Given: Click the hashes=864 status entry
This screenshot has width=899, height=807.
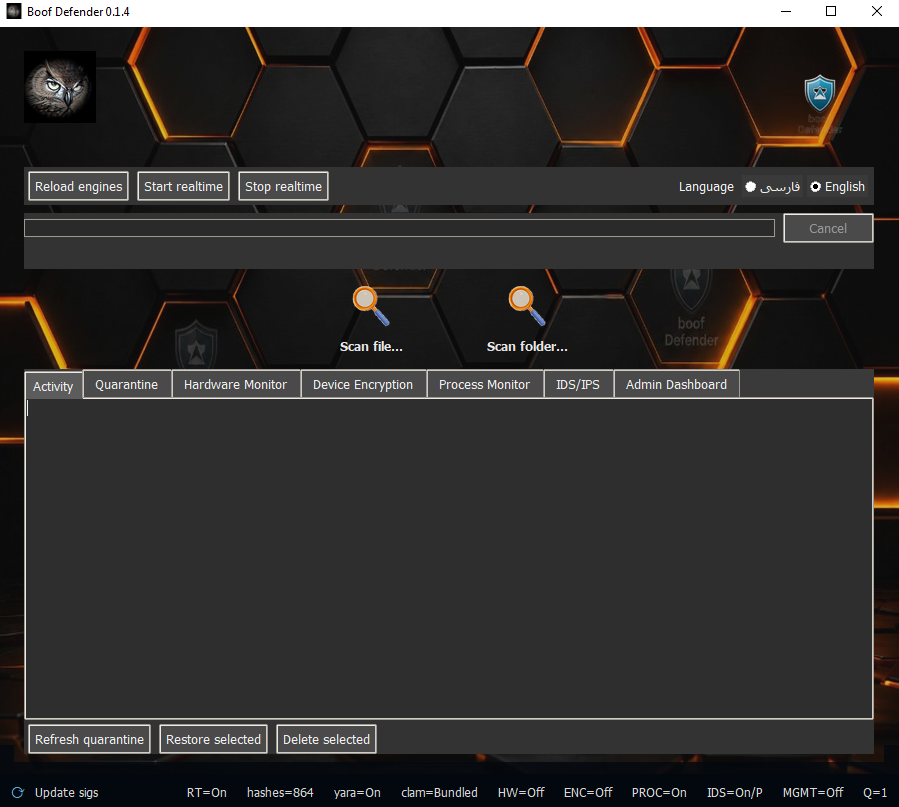Looking at the screenshot, I should tap(280, 793).
